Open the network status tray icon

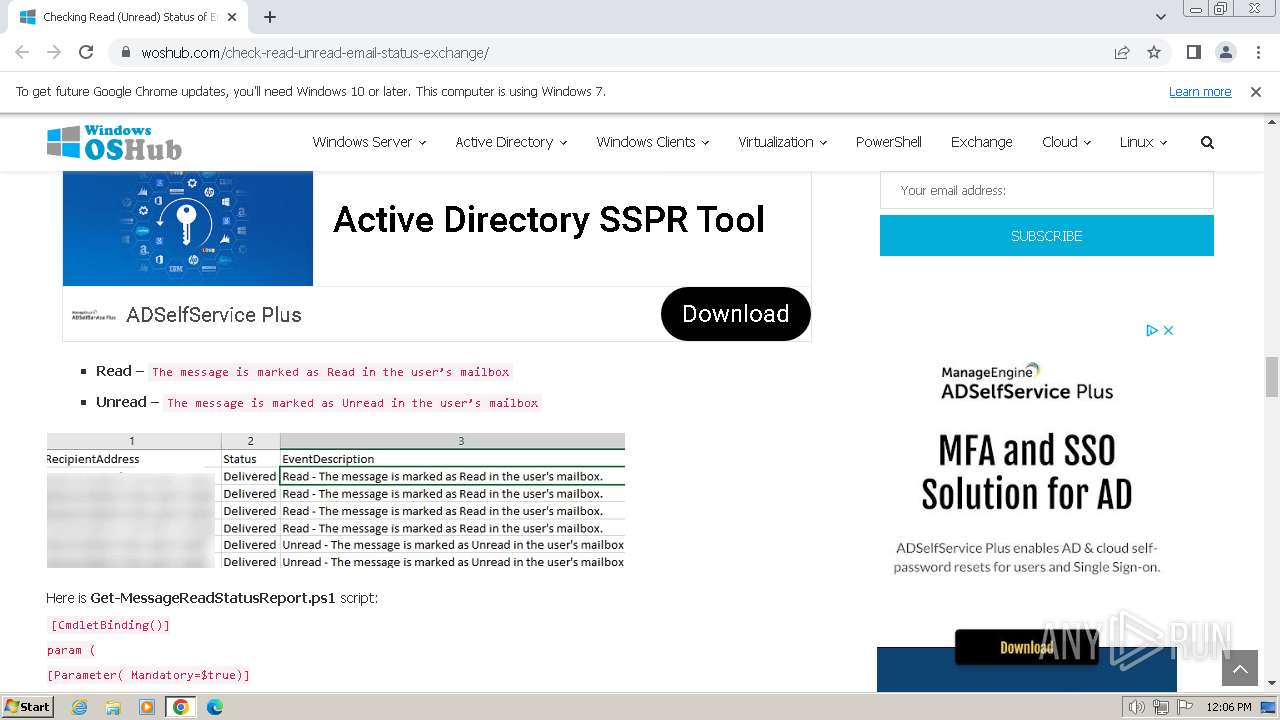coord(1161,707)
